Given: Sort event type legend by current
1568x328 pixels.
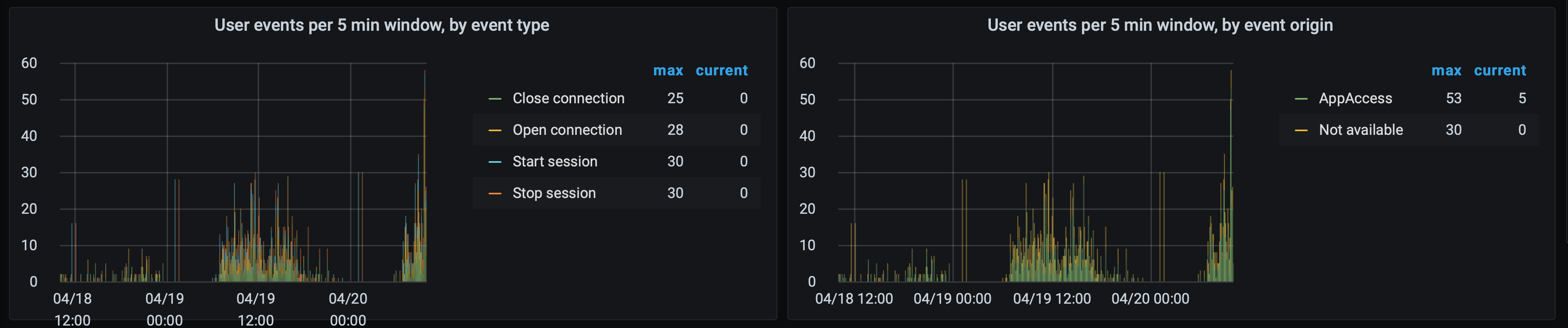Looking at the screenshot, I should click(722, 70).
